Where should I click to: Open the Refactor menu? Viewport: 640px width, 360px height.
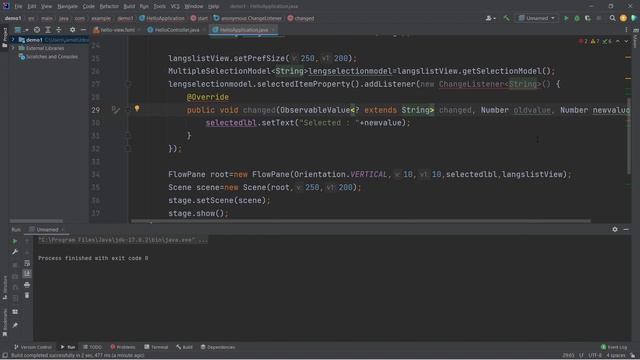109,7
